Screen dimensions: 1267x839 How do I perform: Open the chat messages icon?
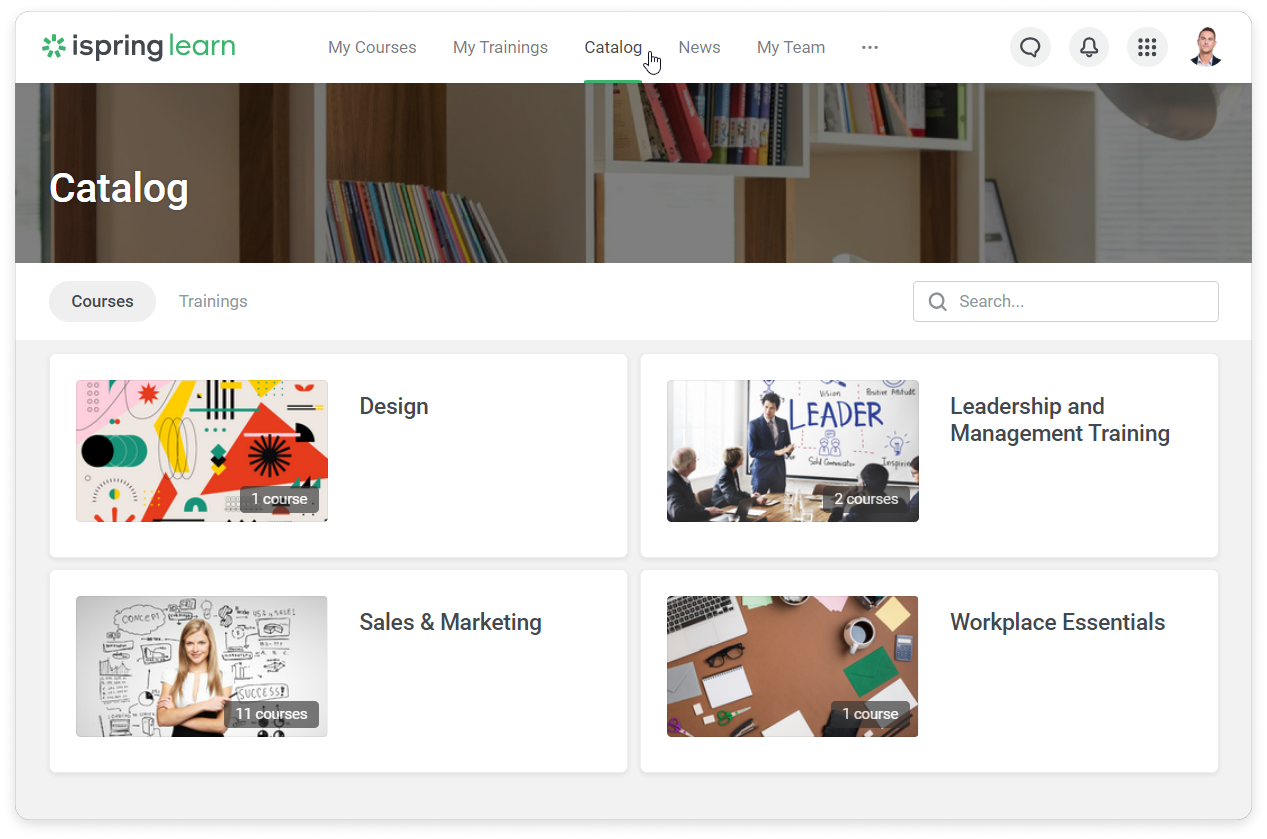click(x=1030, y=47)
